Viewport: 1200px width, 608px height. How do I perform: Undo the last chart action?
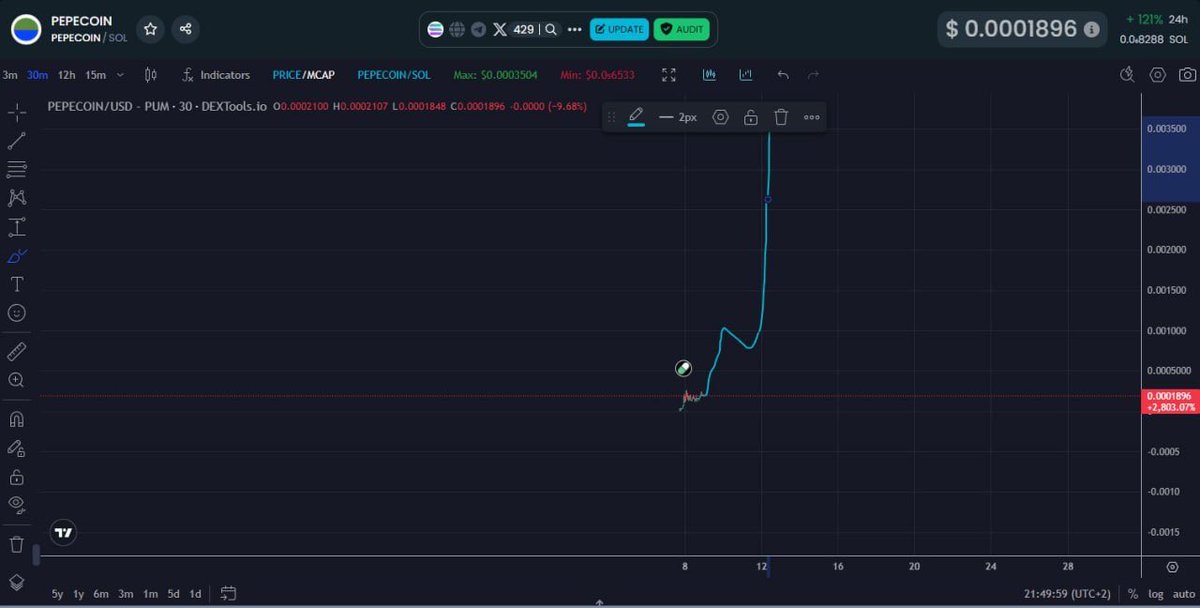(783, 75)
